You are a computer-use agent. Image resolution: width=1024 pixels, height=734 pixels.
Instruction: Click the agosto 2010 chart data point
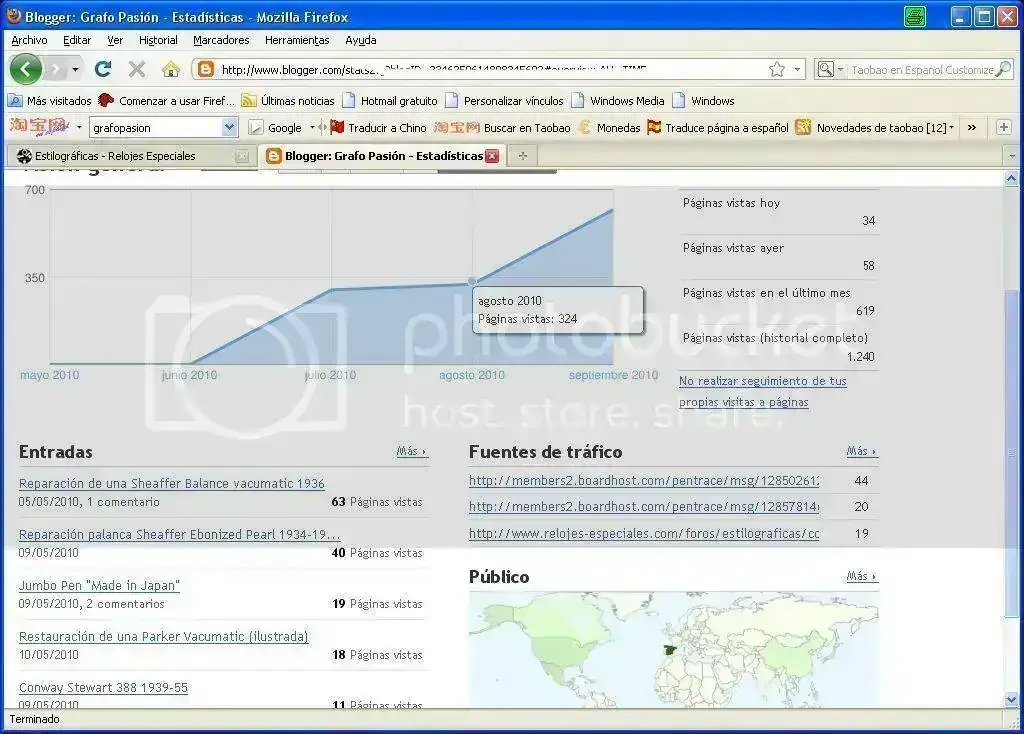point(472,281)
